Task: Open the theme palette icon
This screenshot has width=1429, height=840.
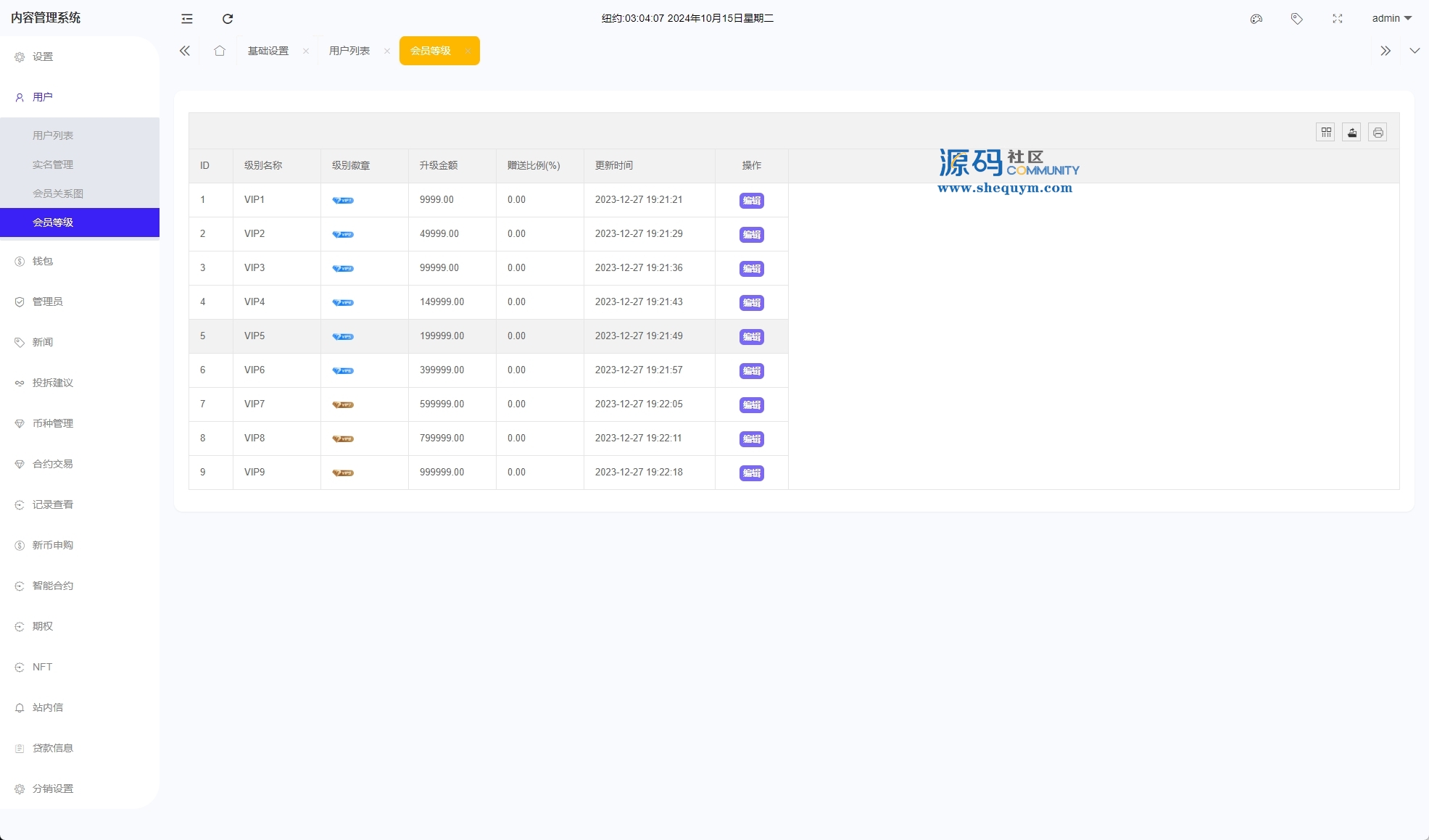Action: coord(1256,19)
